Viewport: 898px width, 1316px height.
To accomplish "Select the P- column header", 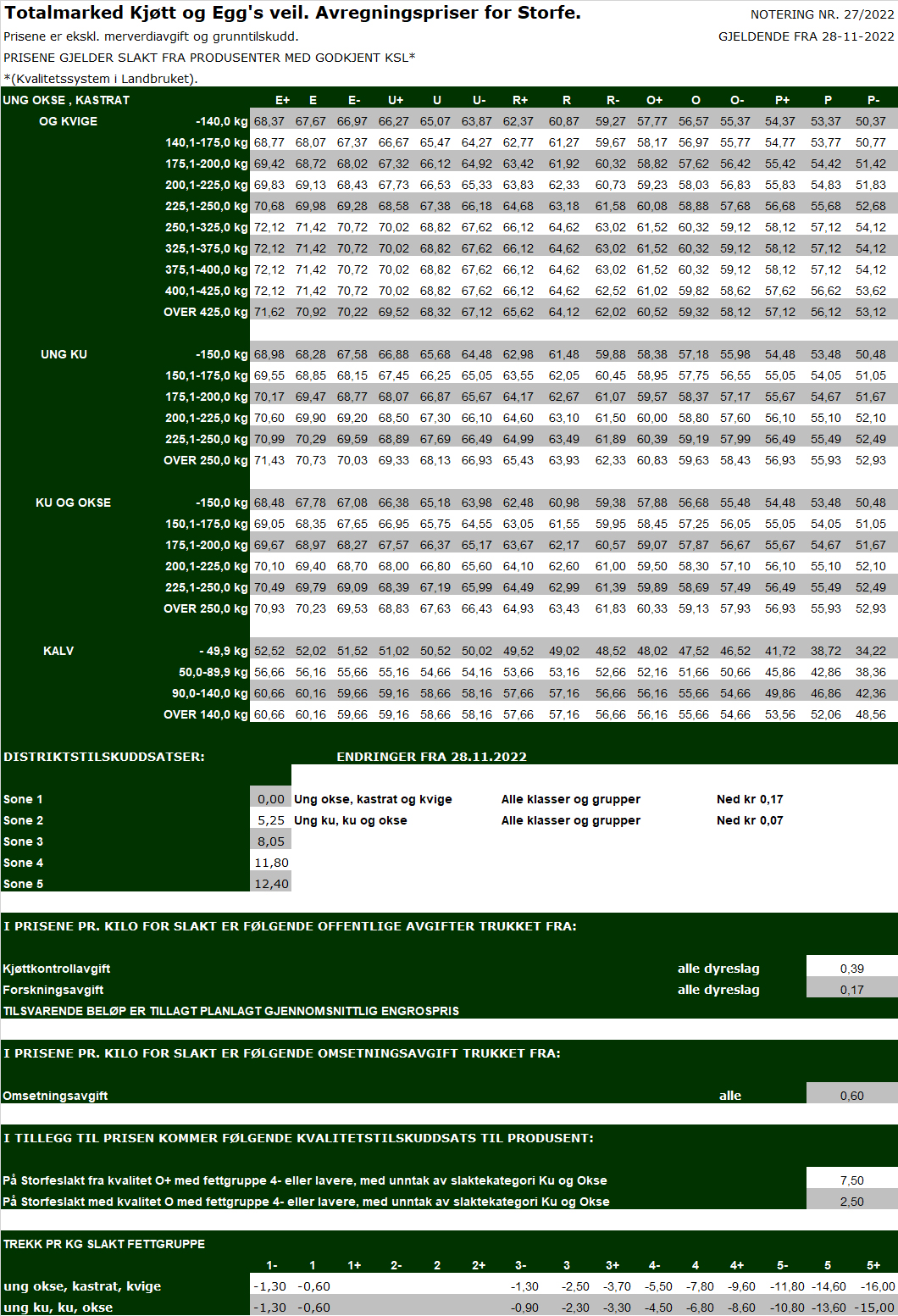I will [x=873, y=100].
